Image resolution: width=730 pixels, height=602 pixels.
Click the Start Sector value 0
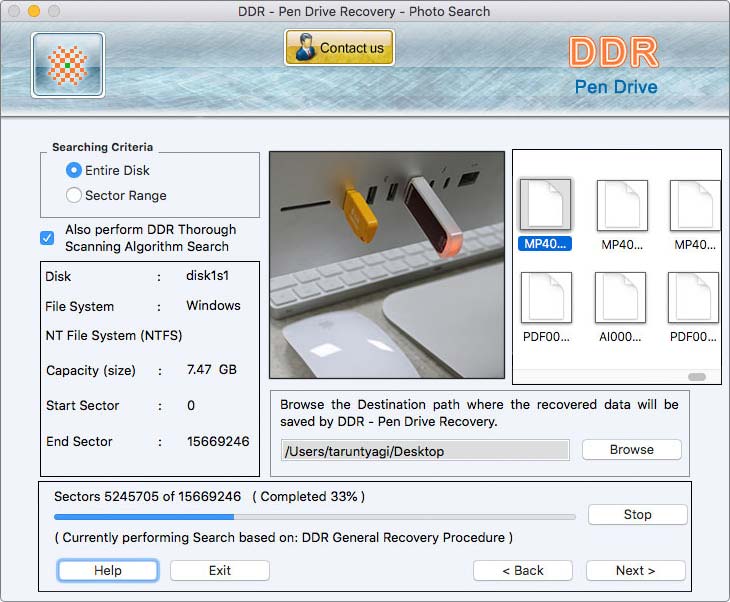191,406
